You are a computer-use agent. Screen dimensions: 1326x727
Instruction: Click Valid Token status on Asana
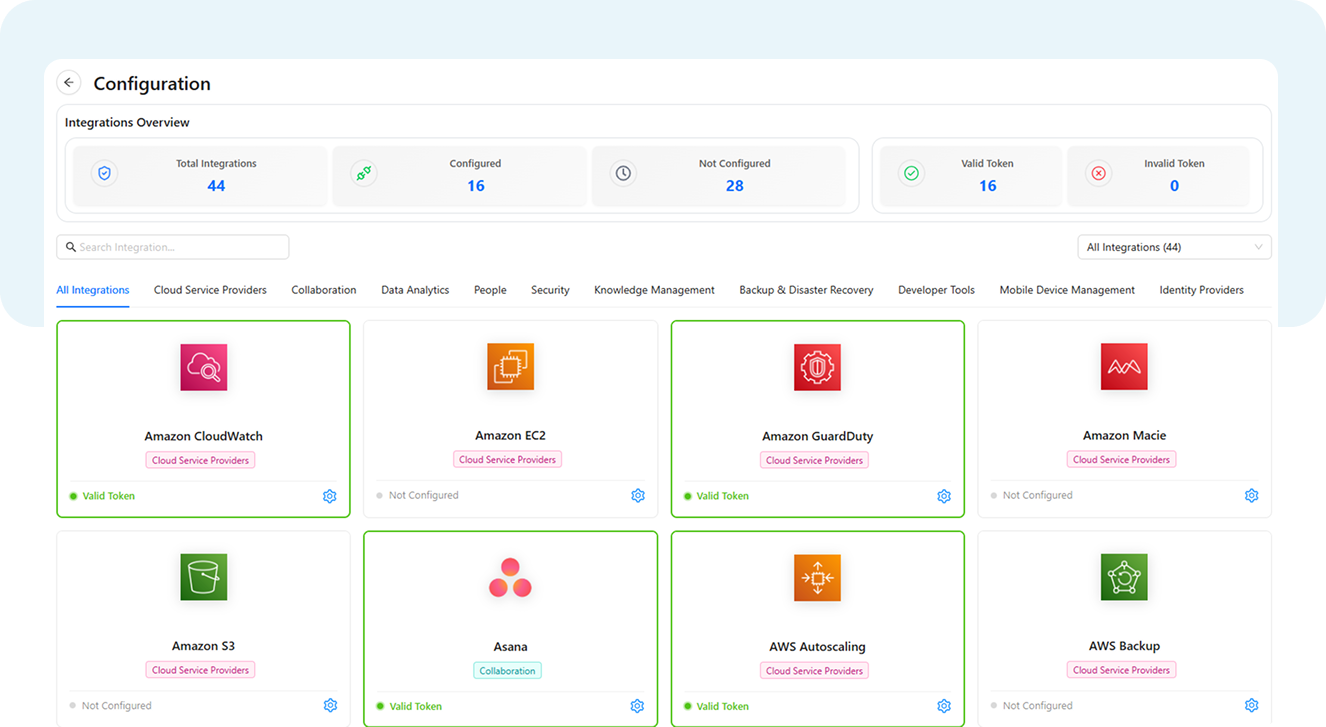click(x=409, y=706)
